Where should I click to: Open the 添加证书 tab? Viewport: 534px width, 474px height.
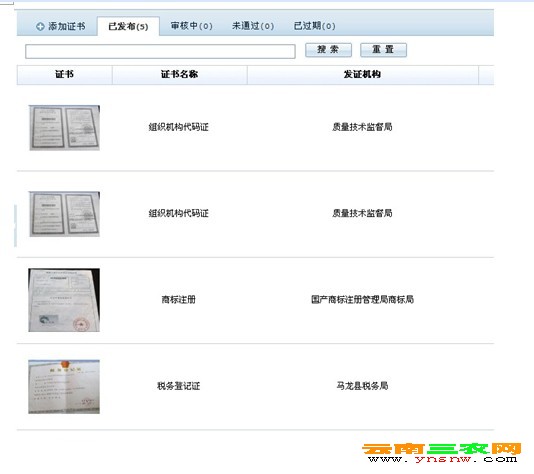tap(61, 26)
